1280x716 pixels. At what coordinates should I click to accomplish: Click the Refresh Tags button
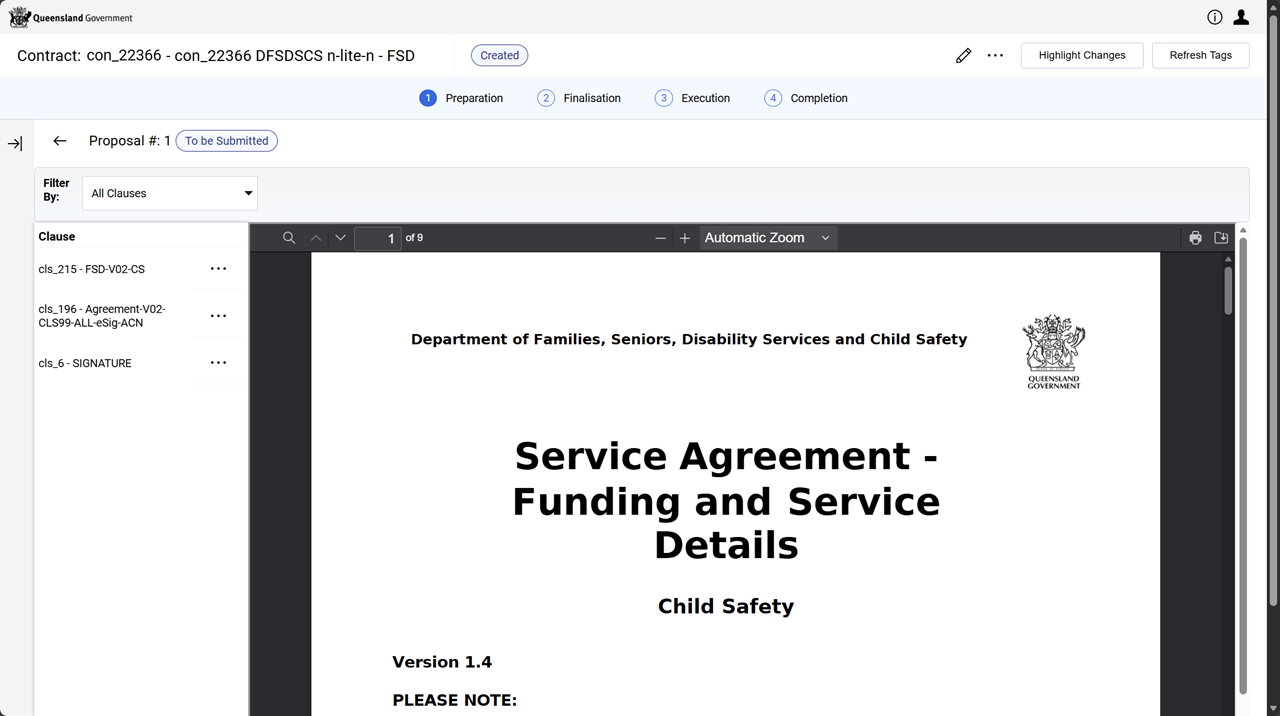point(1200,56)
